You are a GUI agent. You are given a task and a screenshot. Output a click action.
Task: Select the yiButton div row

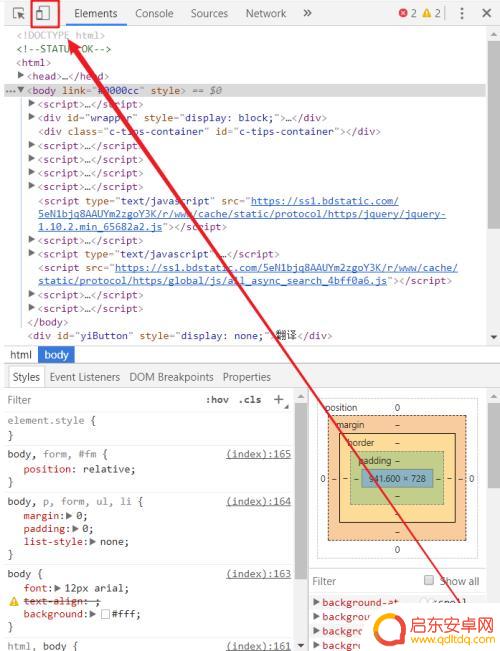click(x=180, y=335)
